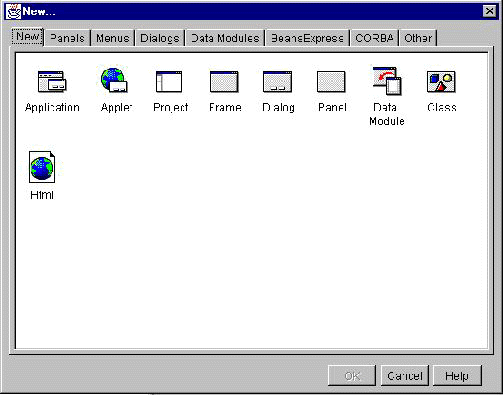The width and height of the screenshot is (503, 395).
Task: Switch to the Panels tab
Action: pos(67,38)
